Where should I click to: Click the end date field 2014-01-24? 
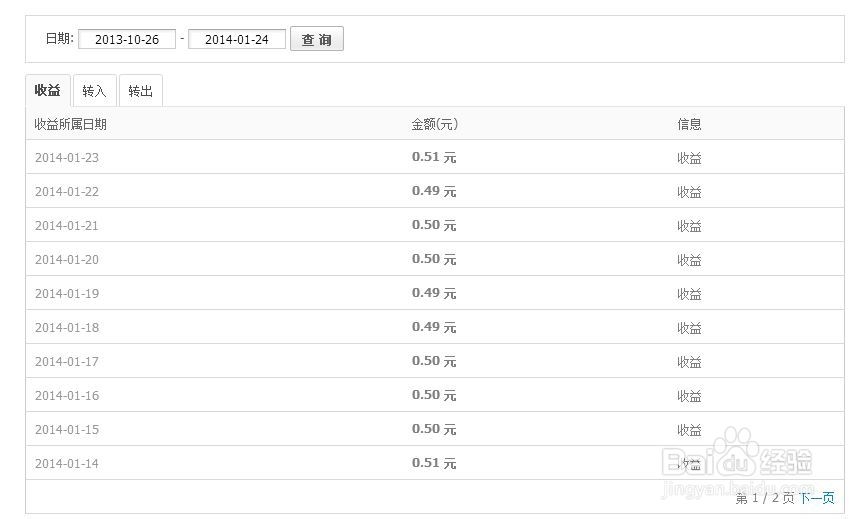[237, 40]
